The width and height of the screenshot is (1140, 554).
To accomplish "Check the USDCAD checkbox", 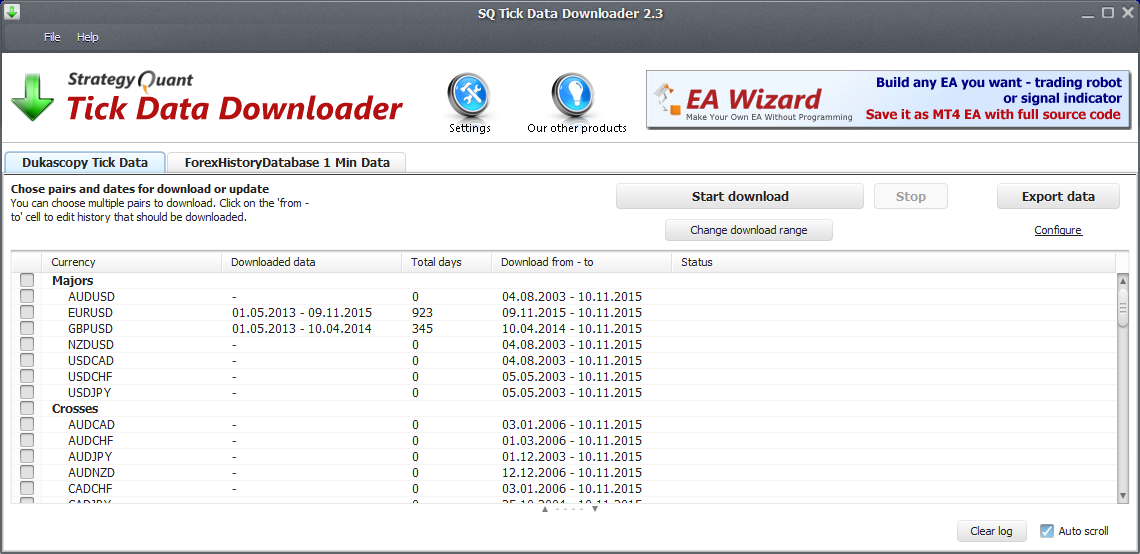I will coord(27,361).
